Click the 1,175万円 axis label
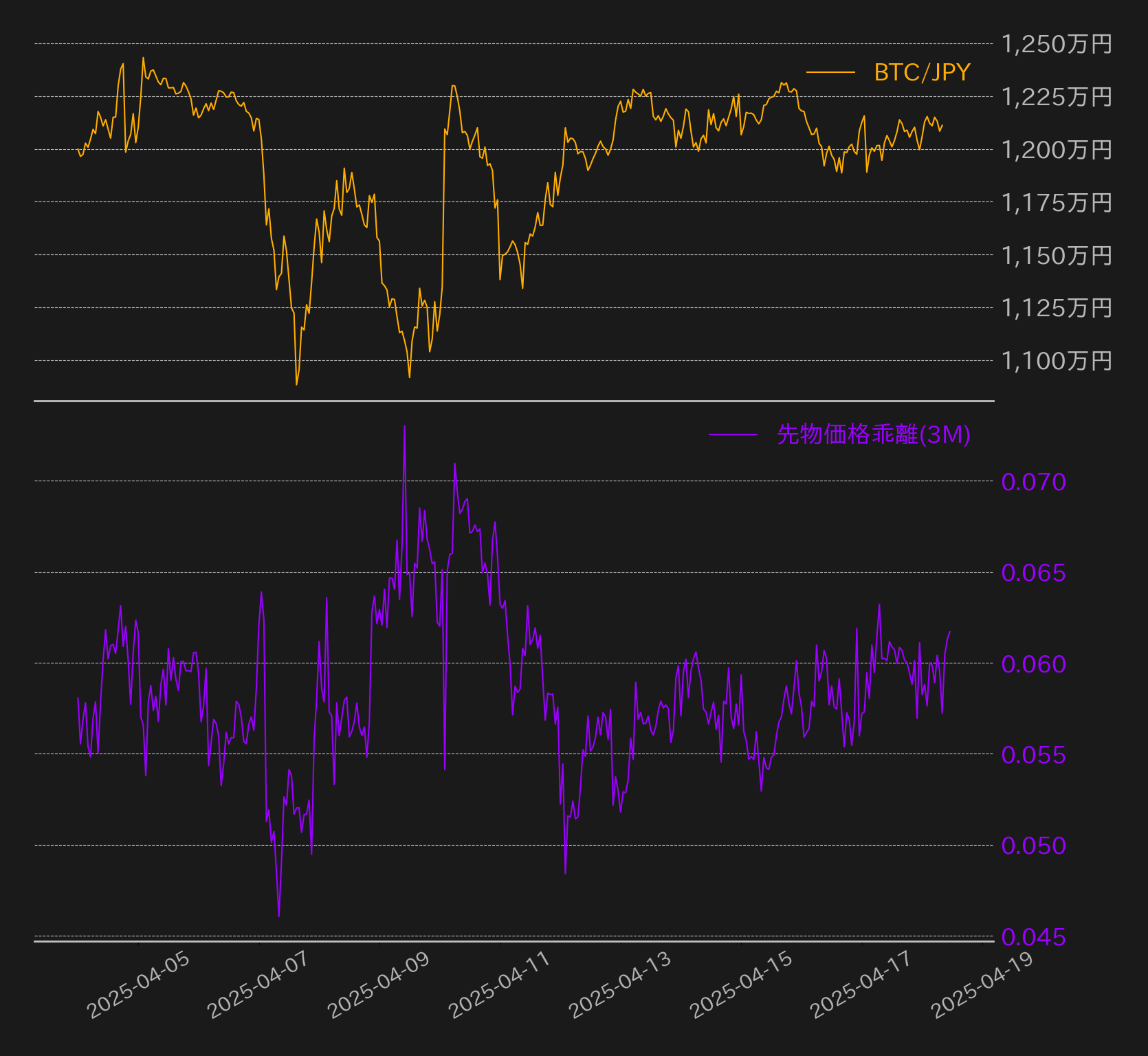This screenshot has width=1148, height=1056. (x=1057, y=203)
